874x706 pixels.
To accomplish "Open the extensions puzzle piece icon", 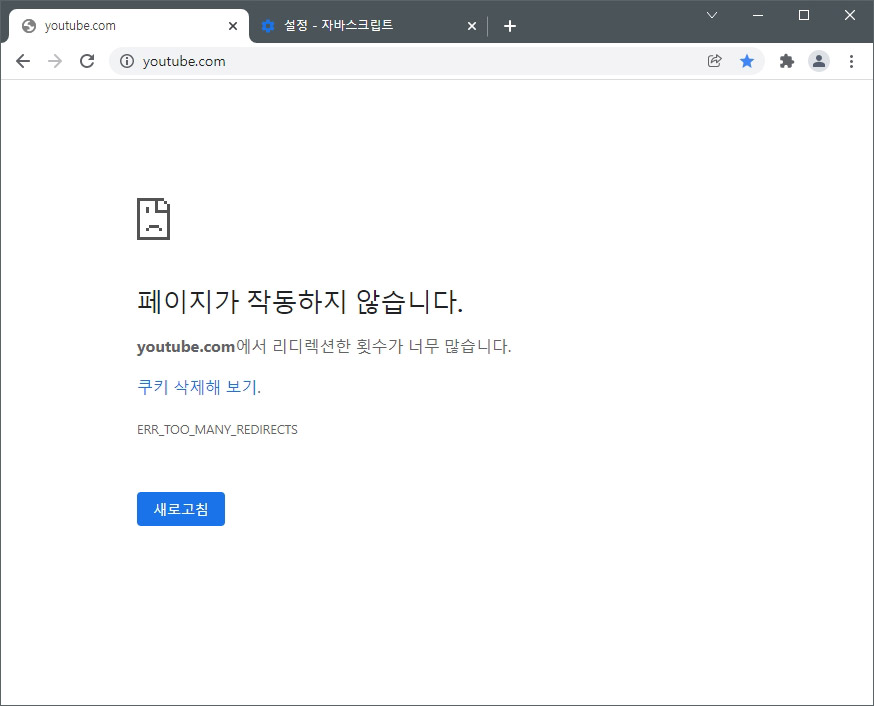I will [x=786, y=60].
